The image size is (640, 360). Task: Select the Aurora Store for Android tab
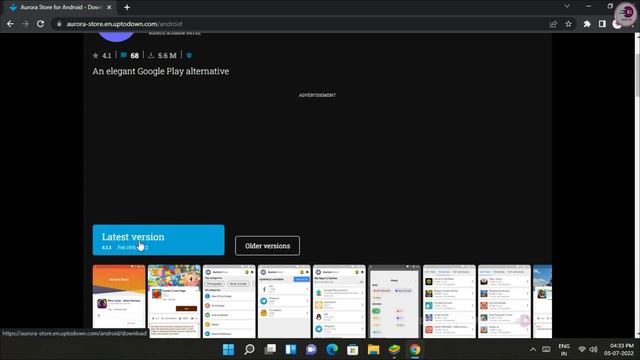click(x=60, y=7)
